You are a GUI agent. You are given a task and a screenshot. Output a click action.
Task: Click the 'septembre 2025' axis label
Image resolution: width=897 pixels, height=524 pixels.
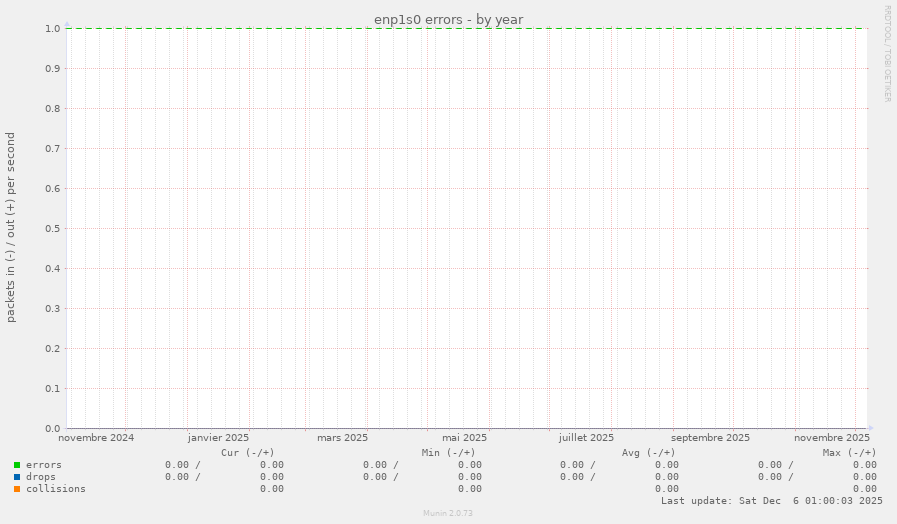click(710, 438)
